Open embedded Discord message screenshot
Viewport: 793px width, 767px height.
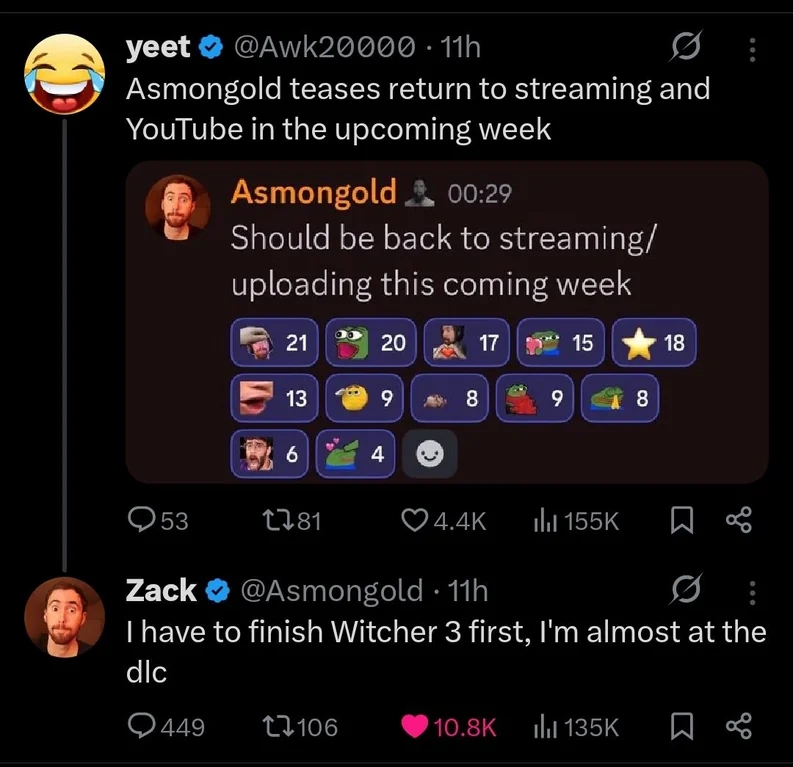tap(447, 322)
